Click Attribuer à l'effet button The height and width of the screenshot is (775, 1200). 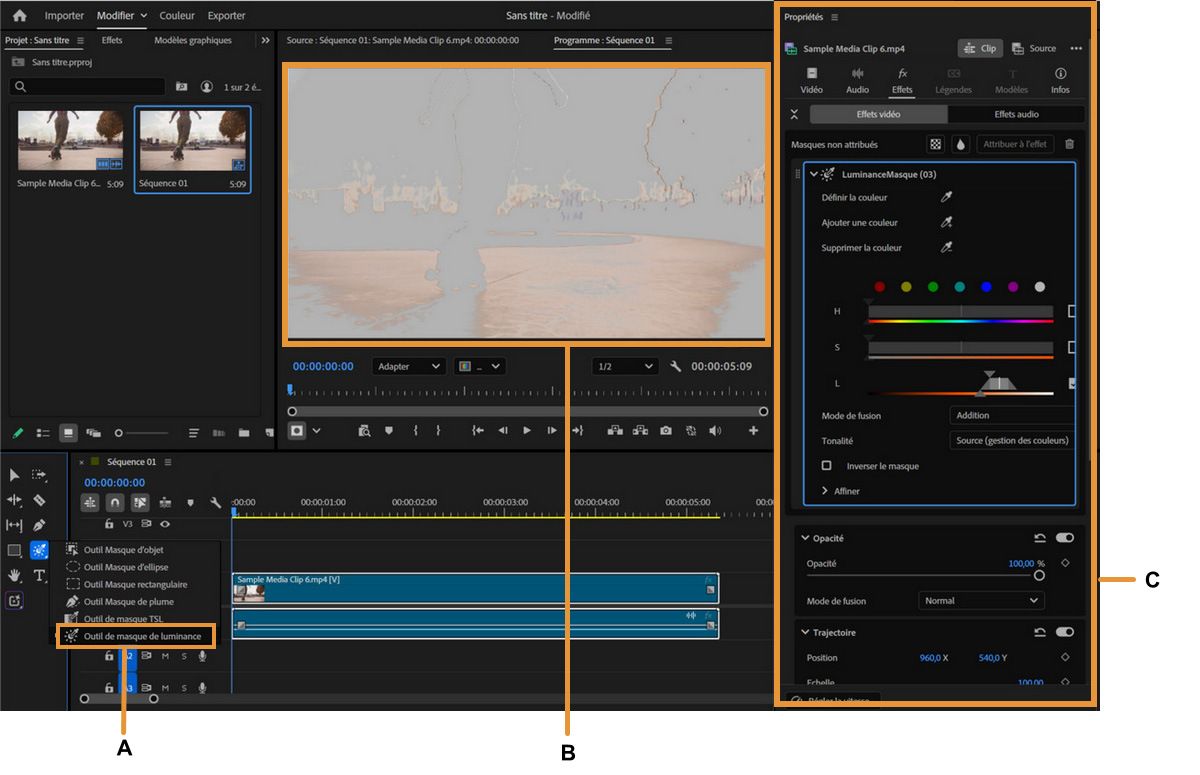click(x=1015, y=144)
